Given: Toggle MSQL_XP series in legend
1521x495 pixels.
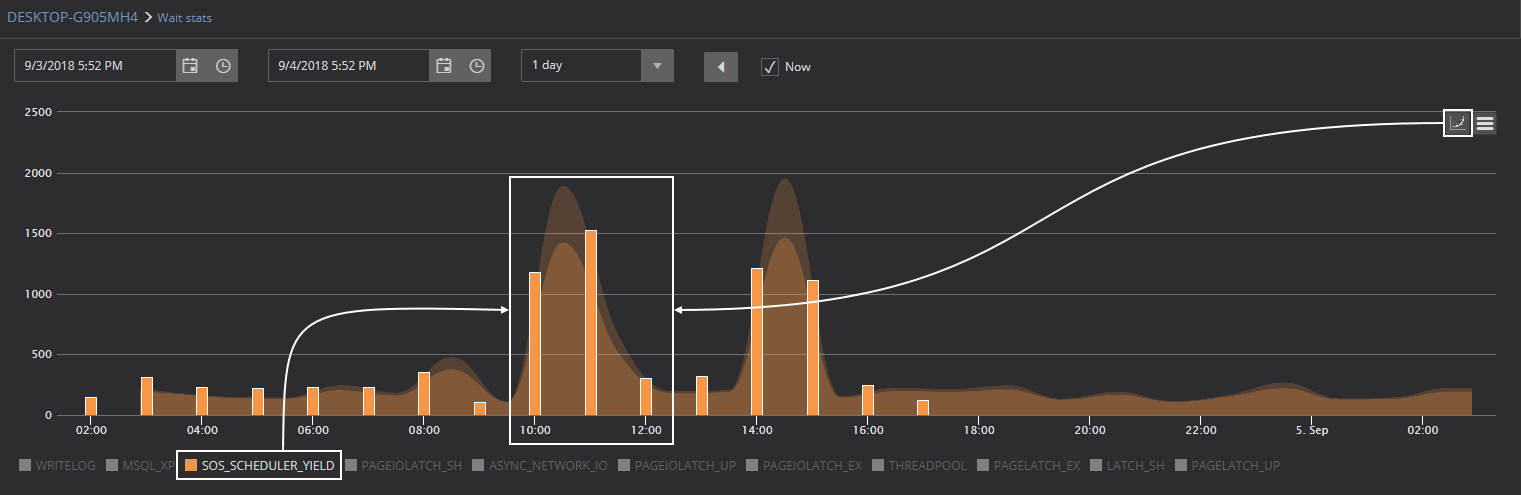Looking at the screenshot, I should point(140,465).
